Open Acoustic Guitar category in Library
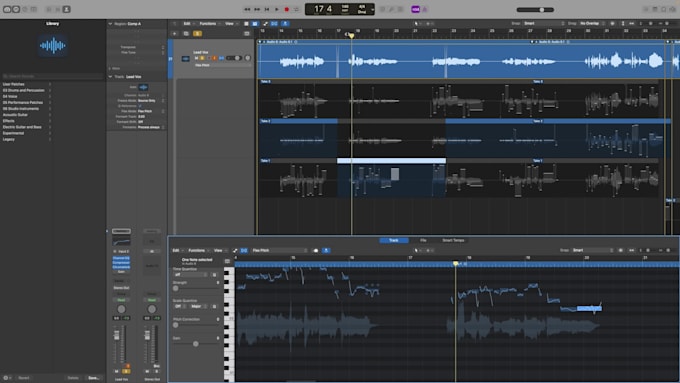This screenshot has height=383, width=680. point(15,115)
